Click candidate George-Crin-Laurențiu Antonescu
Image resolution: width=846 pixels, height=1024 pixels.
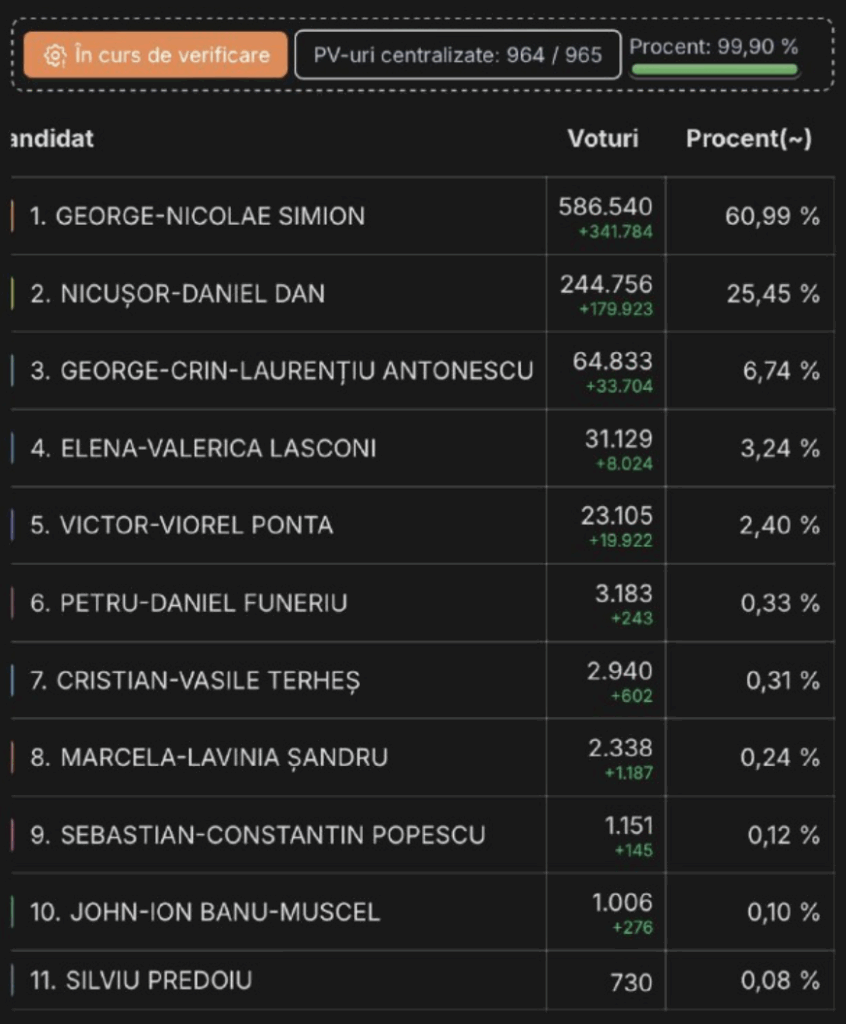pos(282,371)
